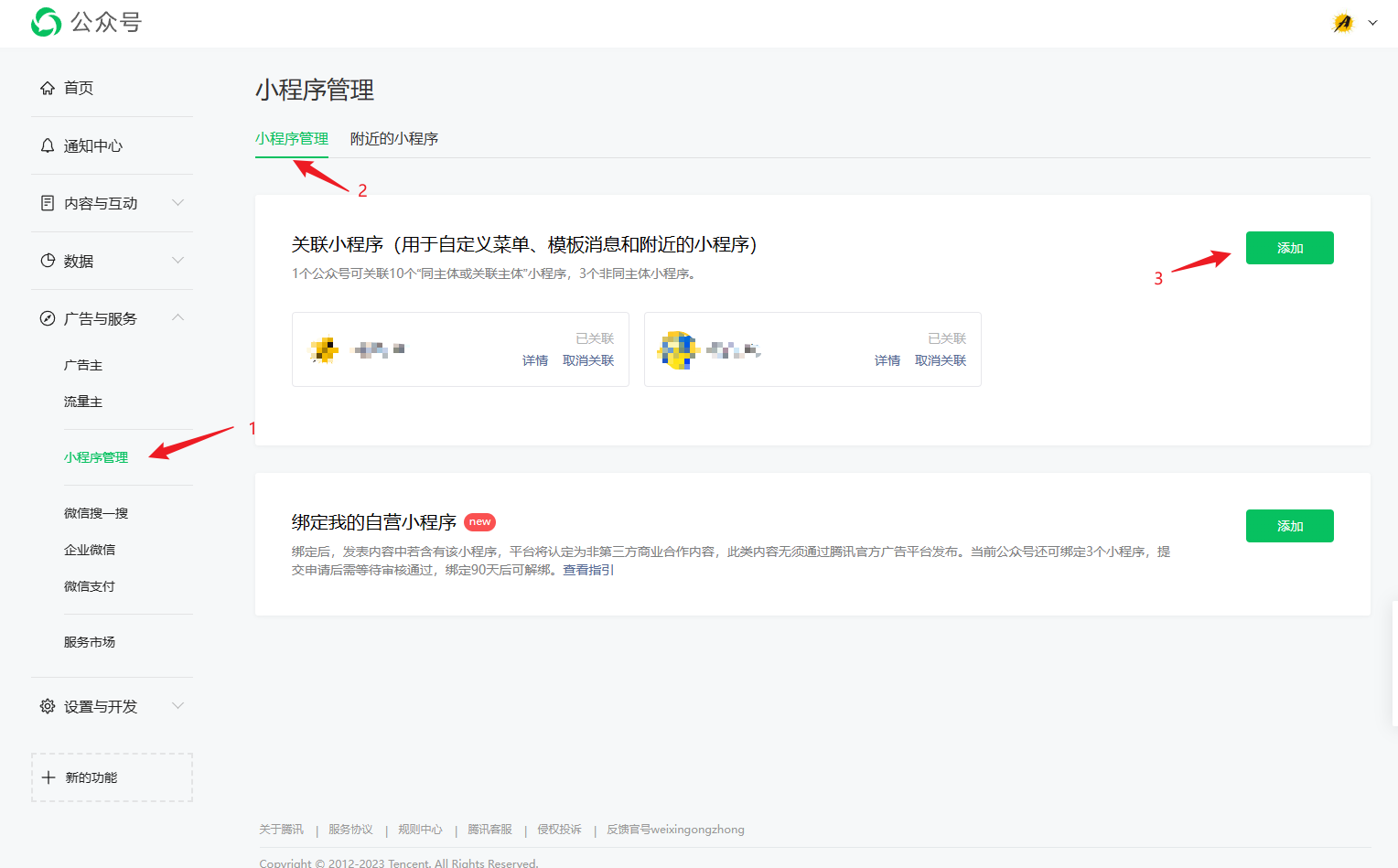Click the 新的功能 button
This screenshot has height=868, width=1398.
coord(112,777)
